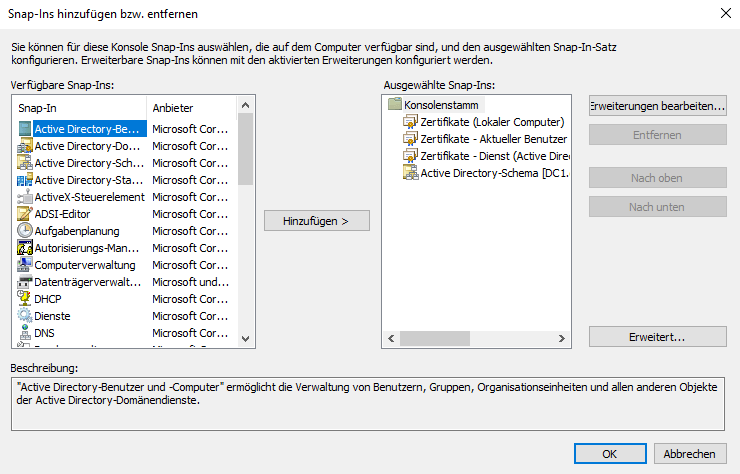
Task: Click the Erweitert... button
Action: tap(657, 337)
